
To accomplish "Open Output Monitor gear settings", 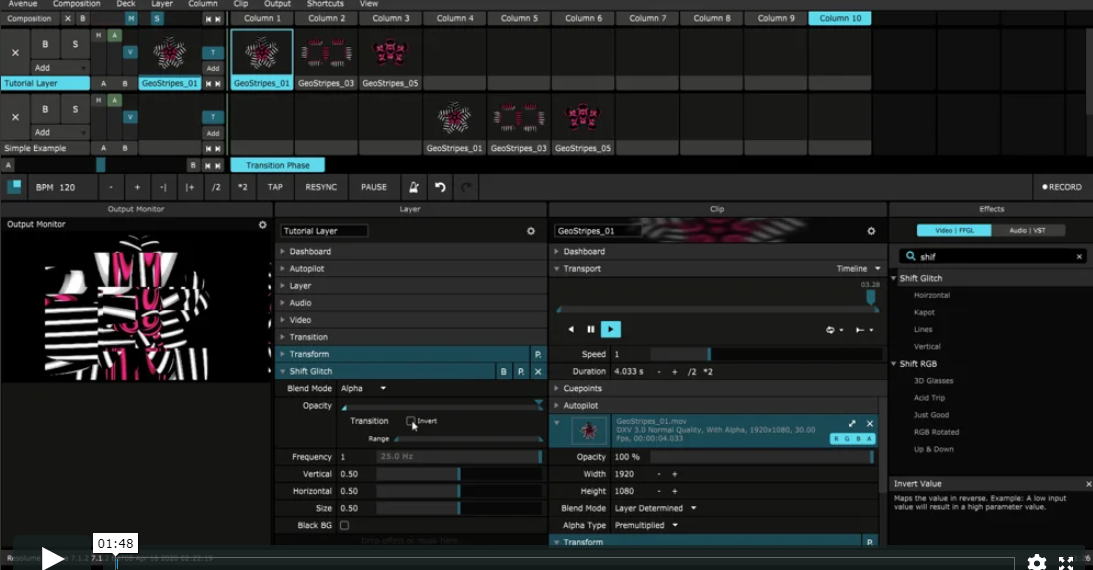I will point(263,225).
